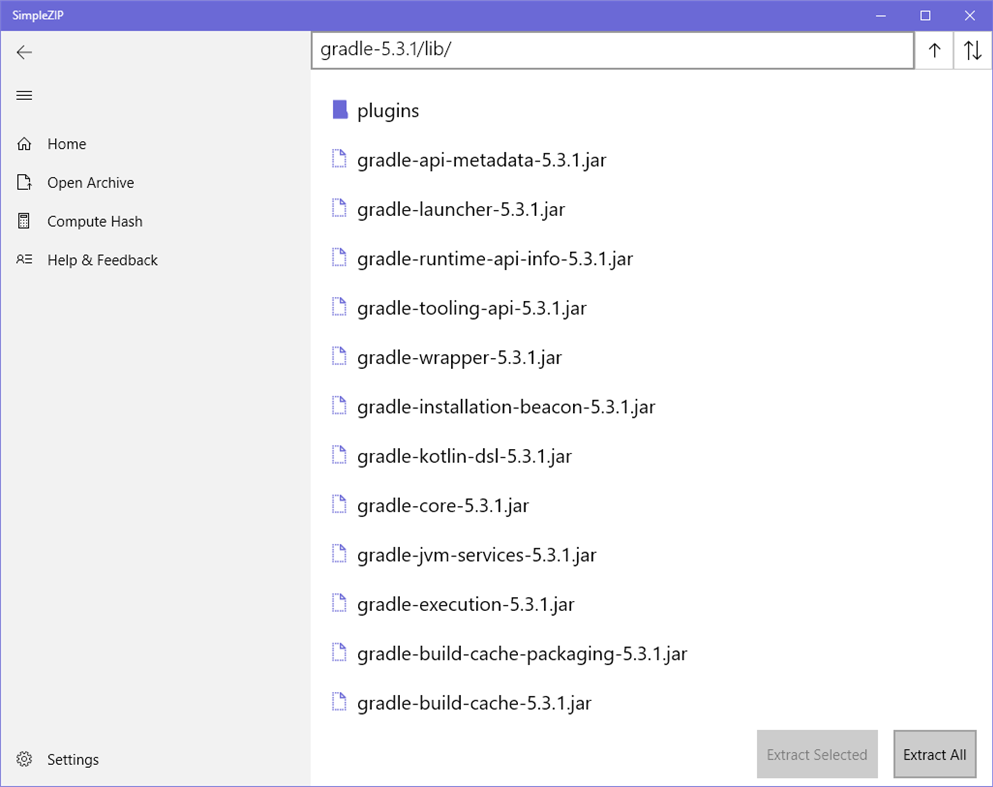The image size is (993, 787).
Task: Select the Home navigation entry
Action: pyautogui.click(x=66, y=143)
